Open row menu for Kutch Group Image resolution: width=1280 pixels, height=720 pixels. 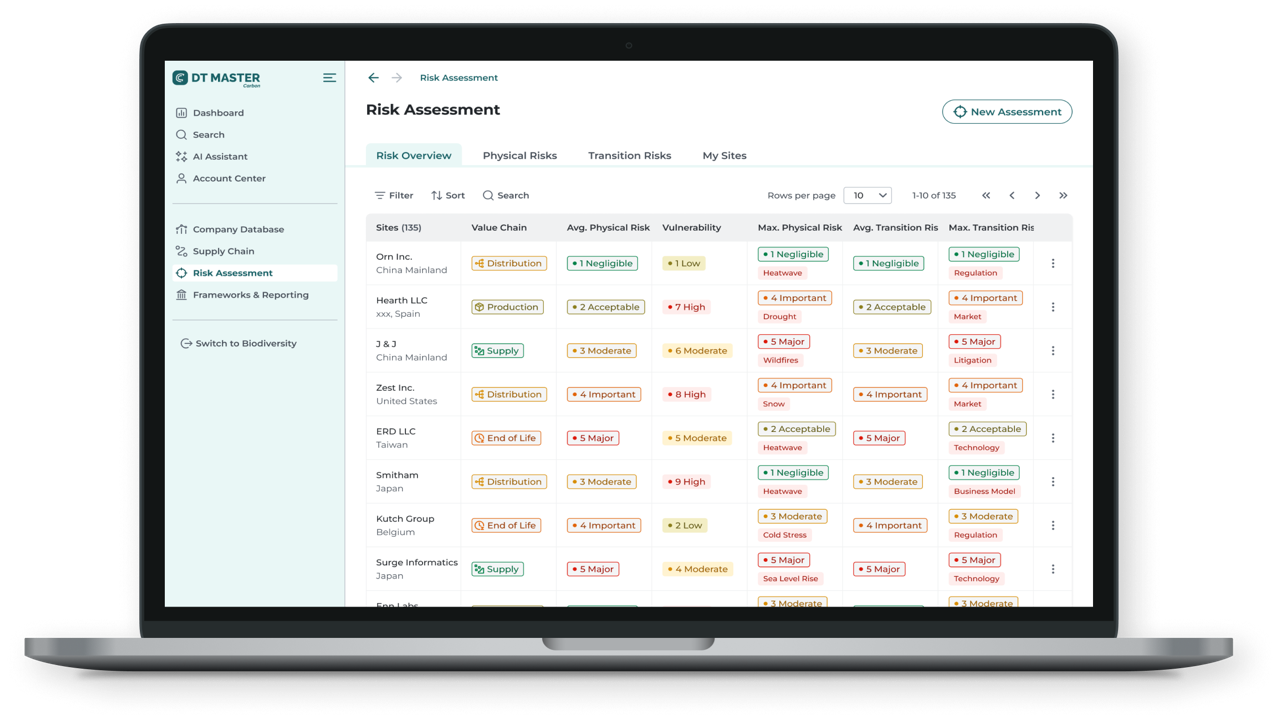click(x=1053, y=526)
